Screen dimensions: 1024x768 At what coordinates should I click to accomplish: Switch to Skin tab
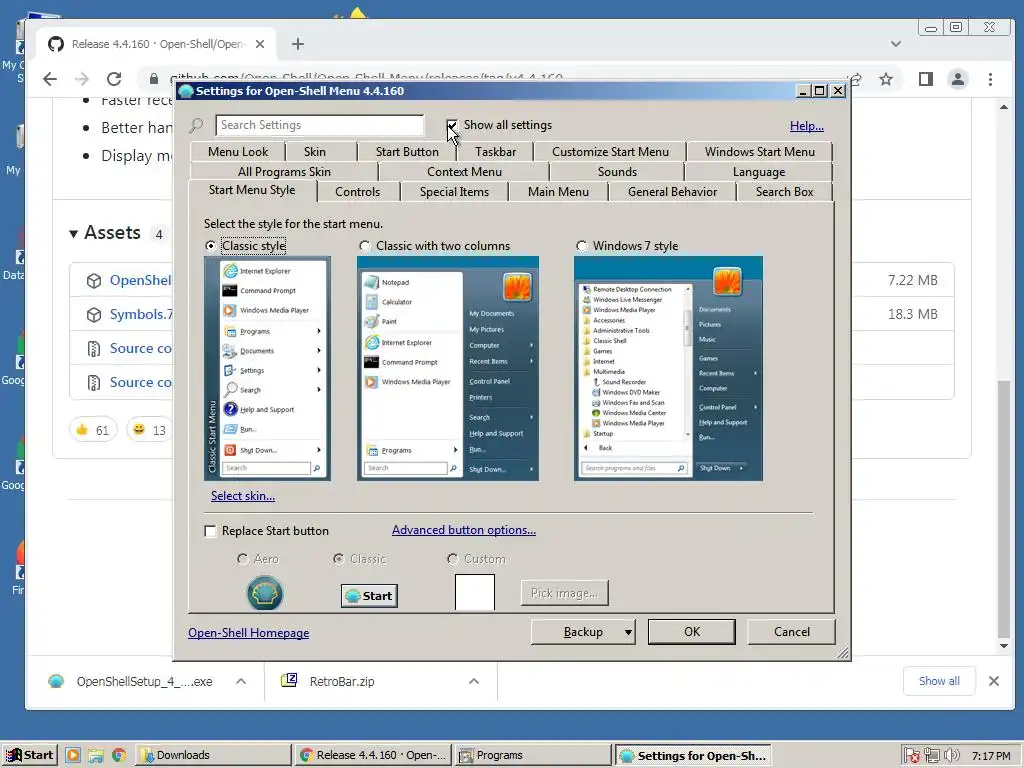click(315, 152)
